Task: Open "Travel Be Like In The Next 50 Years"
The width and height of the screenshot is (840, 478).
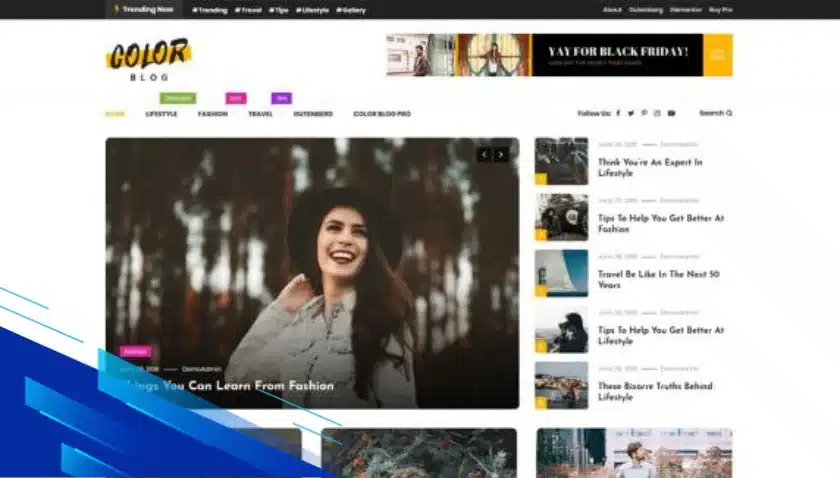Action: tap(658, 279)
